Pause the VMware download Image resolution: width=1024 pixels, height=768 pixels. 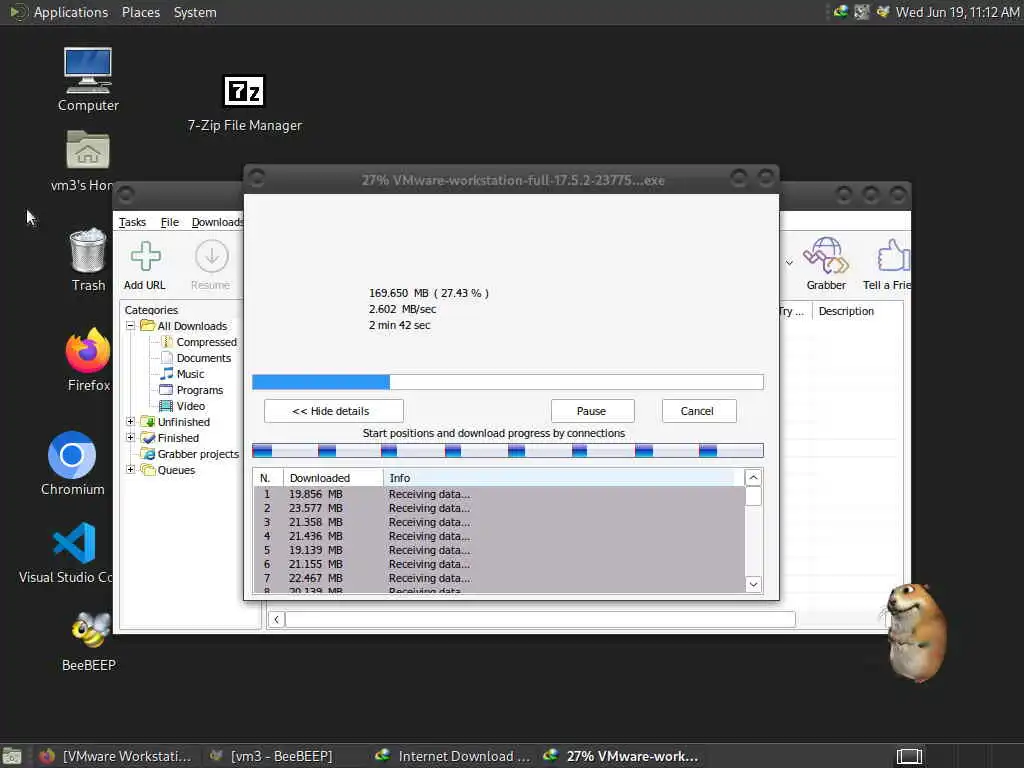click(592, 411)
